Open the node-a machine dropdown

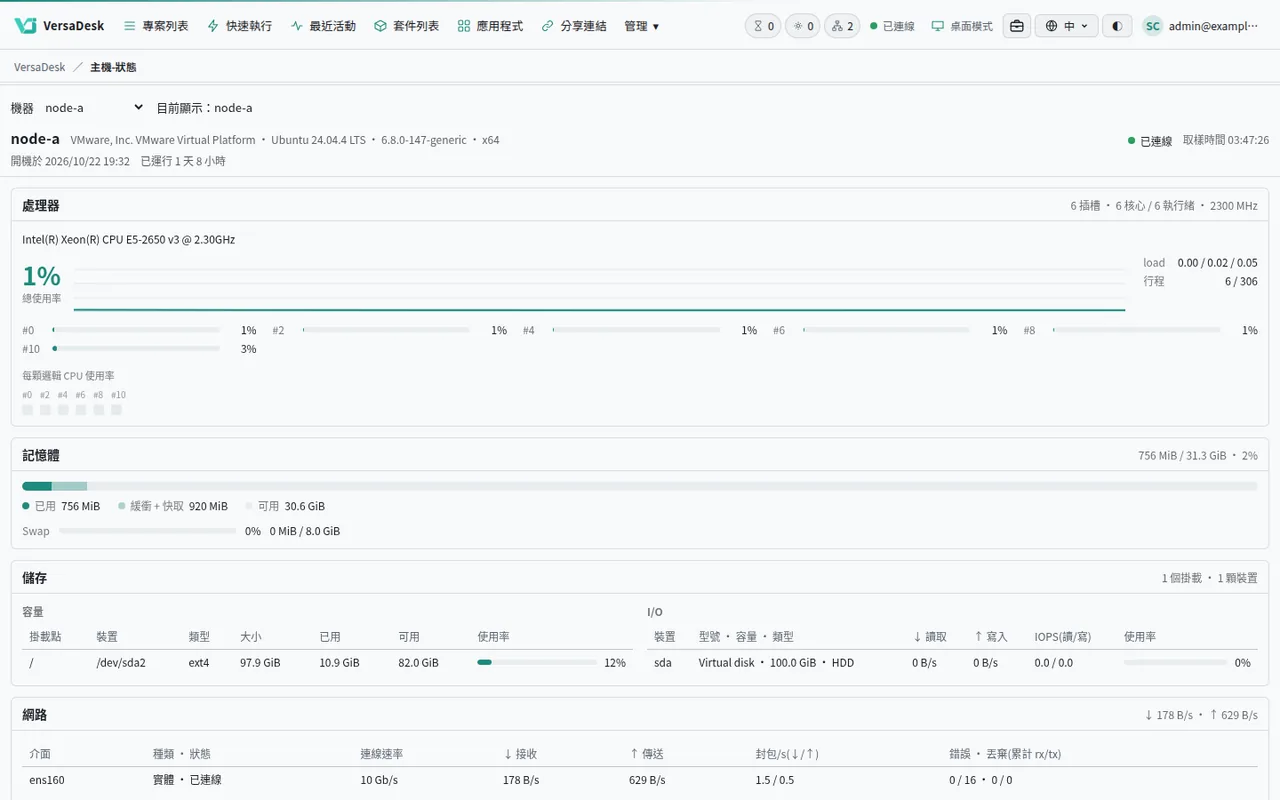(94, 108)
